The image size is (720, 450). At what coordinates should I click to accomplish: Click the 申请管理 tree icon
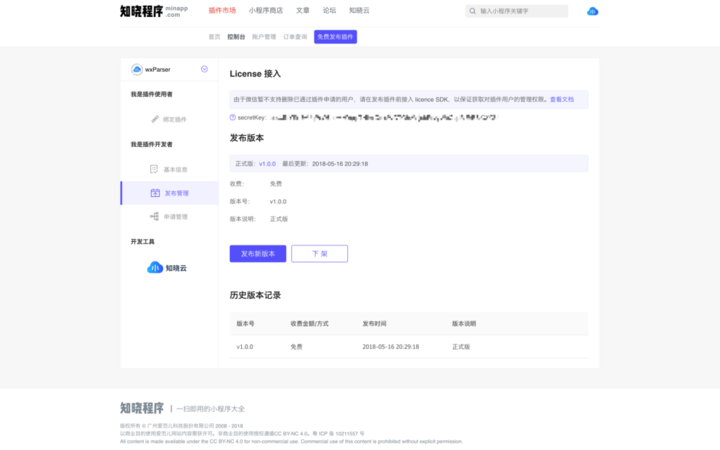[x=154, y=216]
